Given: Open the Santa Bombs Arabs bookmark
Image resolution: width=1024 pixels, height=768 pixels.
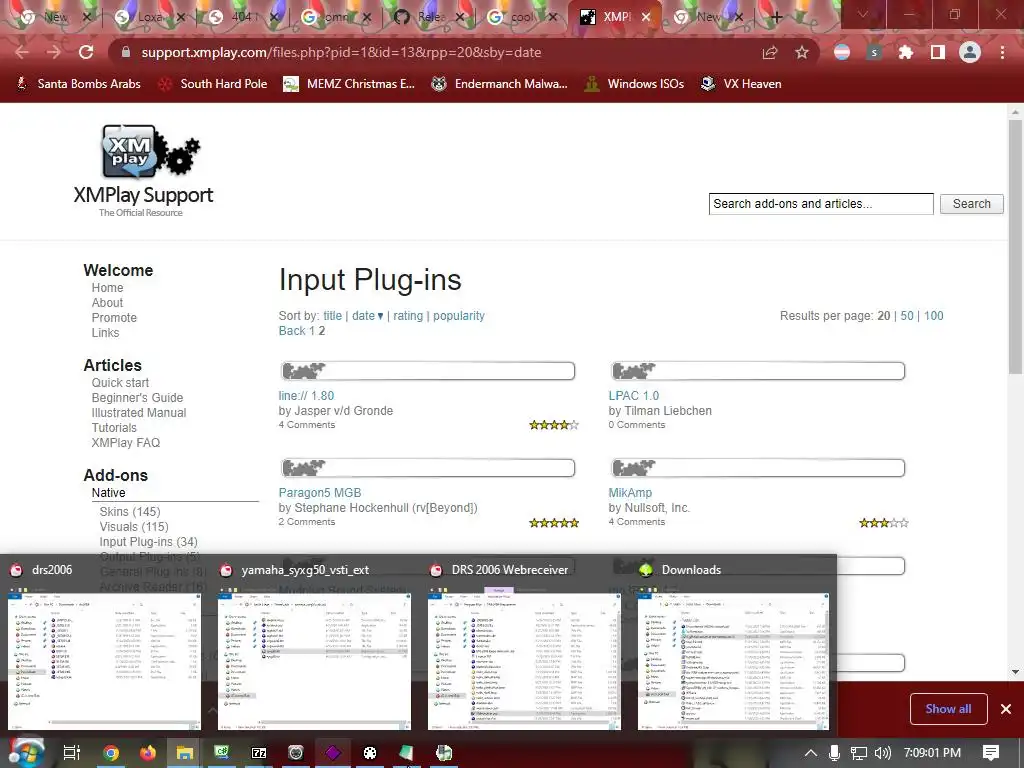Looking at the screenshot, I should pos(78,84).
